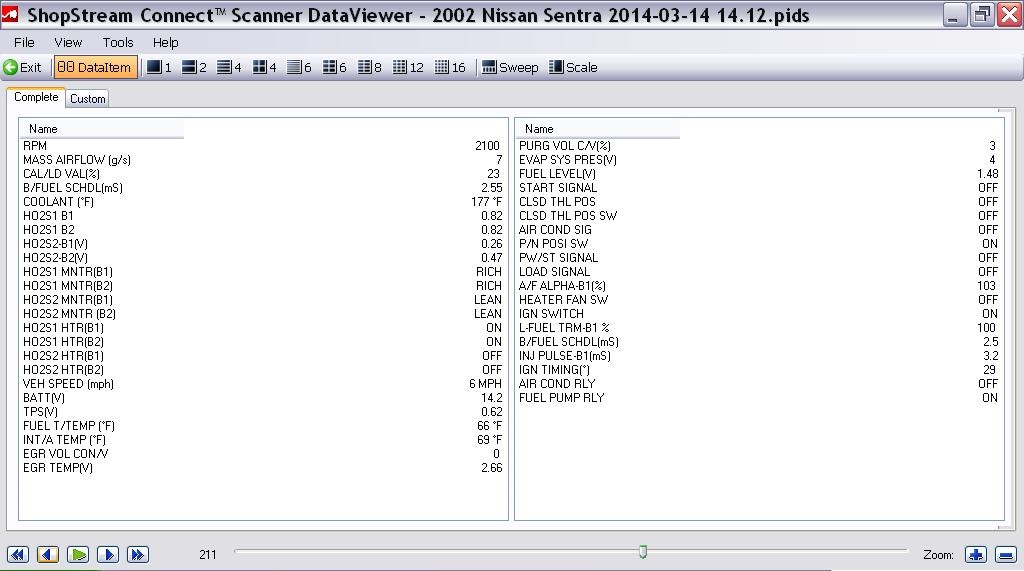1024x571 pixels.
Task: Select the INT/A TEMP (°F) row
Action: click(263, 440)
